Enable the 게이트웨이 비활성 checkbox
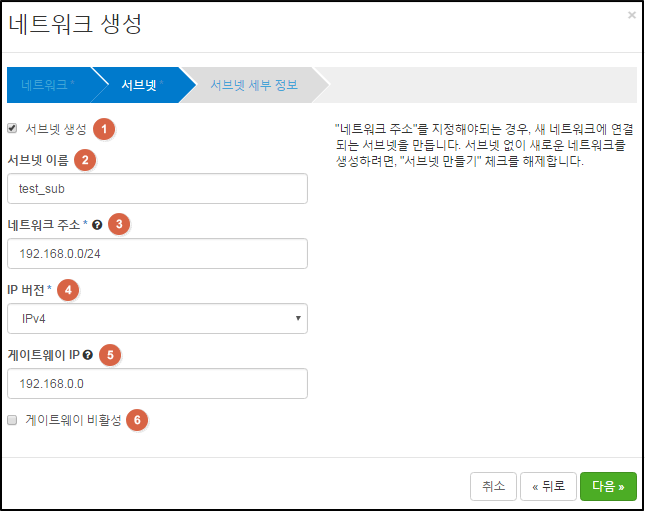This screenshot has width=645, height=511. coord(12,420)
